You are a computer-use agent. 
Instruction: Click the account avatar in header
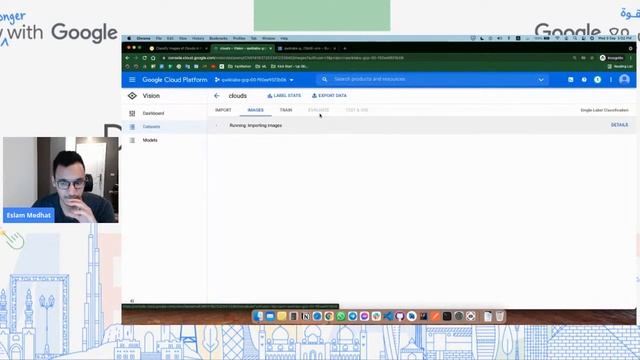click(624, 80)
